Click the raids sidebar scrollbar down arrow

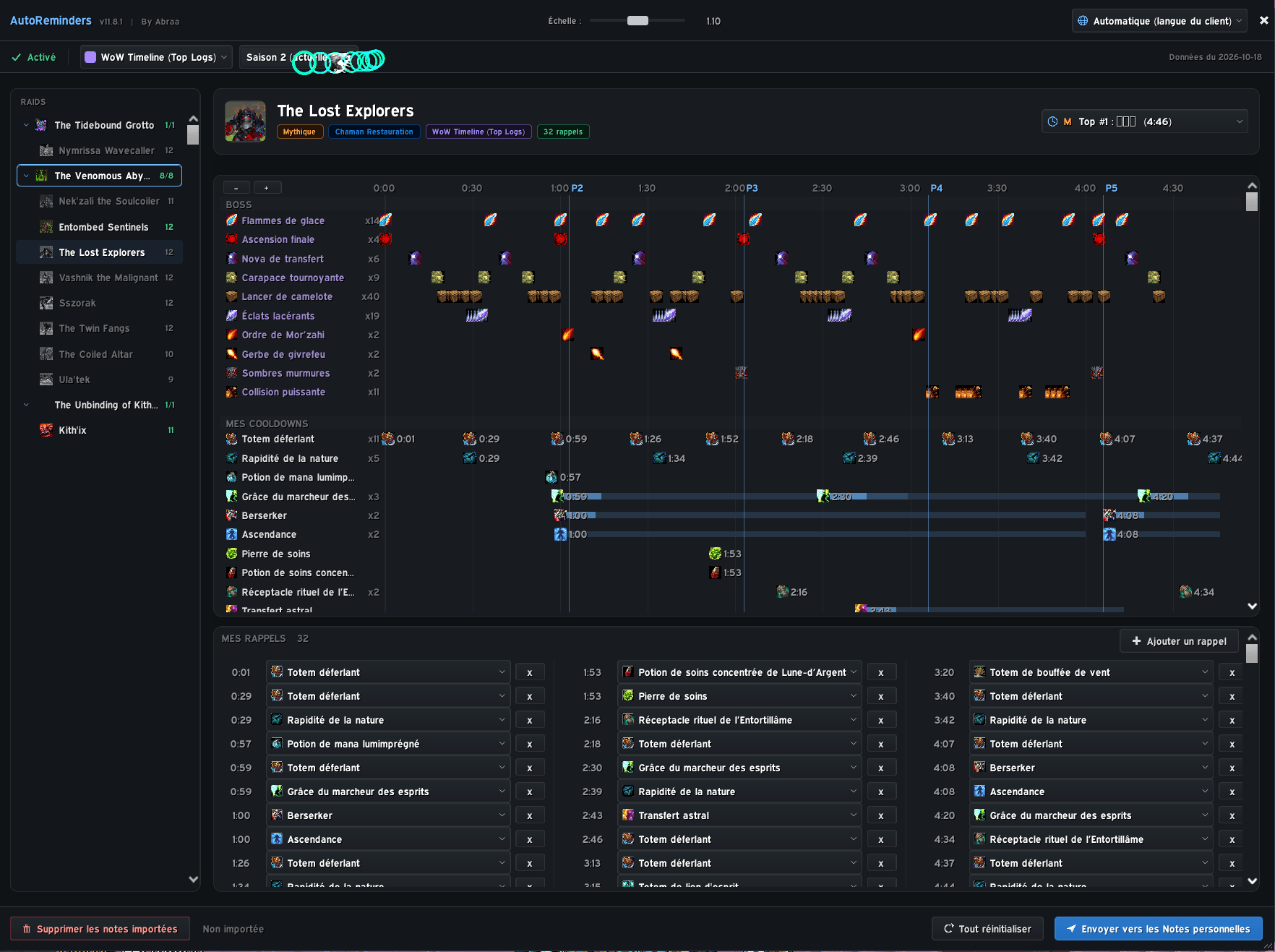click(193, 880)
